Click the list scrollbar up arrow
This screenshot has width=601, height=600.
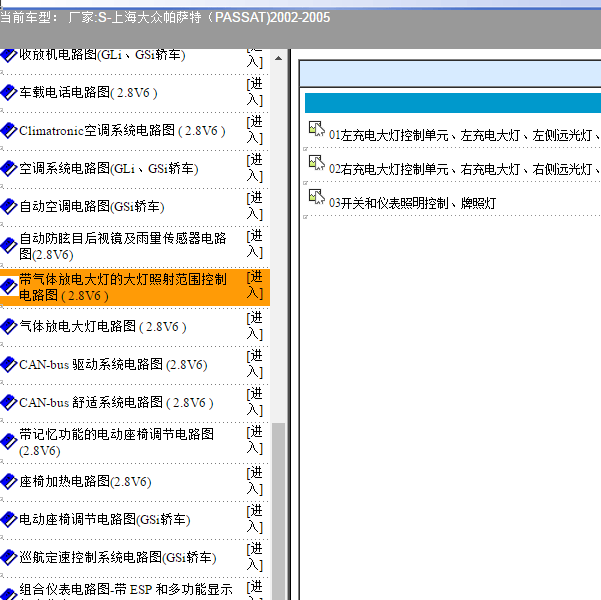279,58
